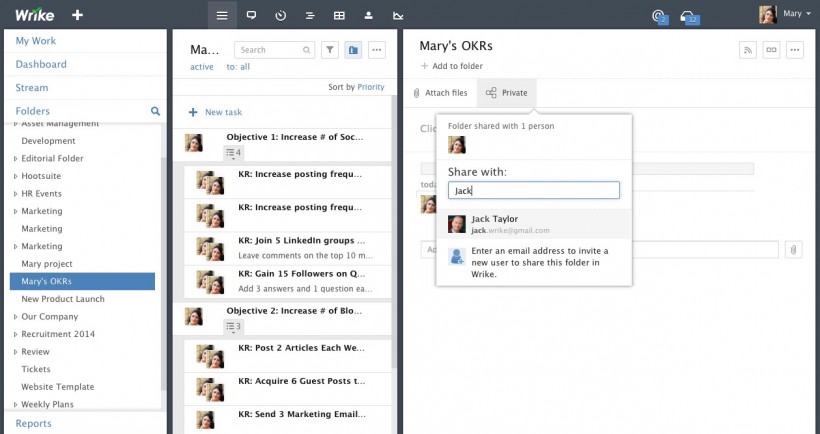Expand the Our Company folder node
Viewport: 820px width, 434px height.
(16, 317)
